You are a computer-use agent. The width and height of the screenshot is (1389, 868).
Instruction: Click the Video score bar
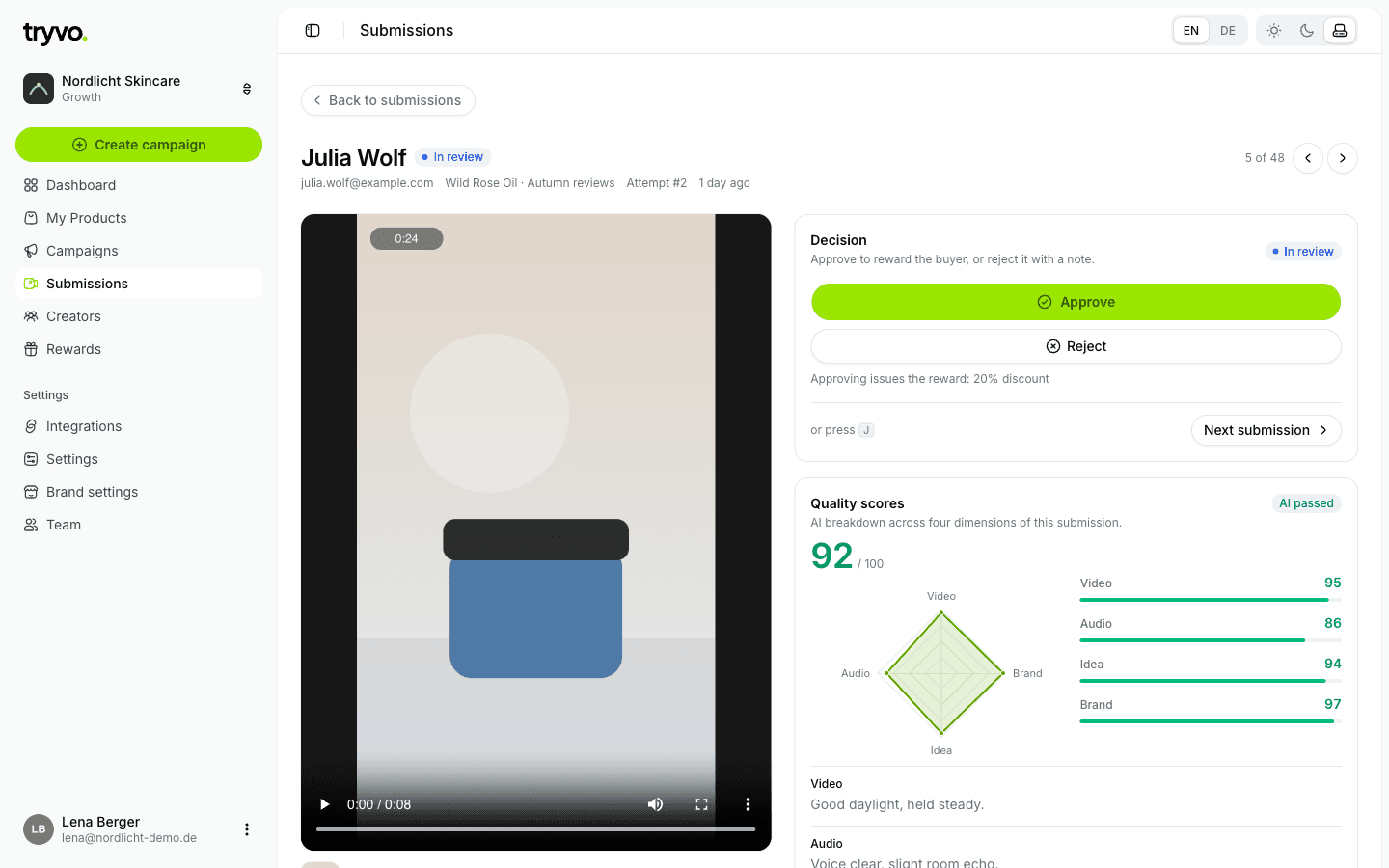coord(1211,600)
